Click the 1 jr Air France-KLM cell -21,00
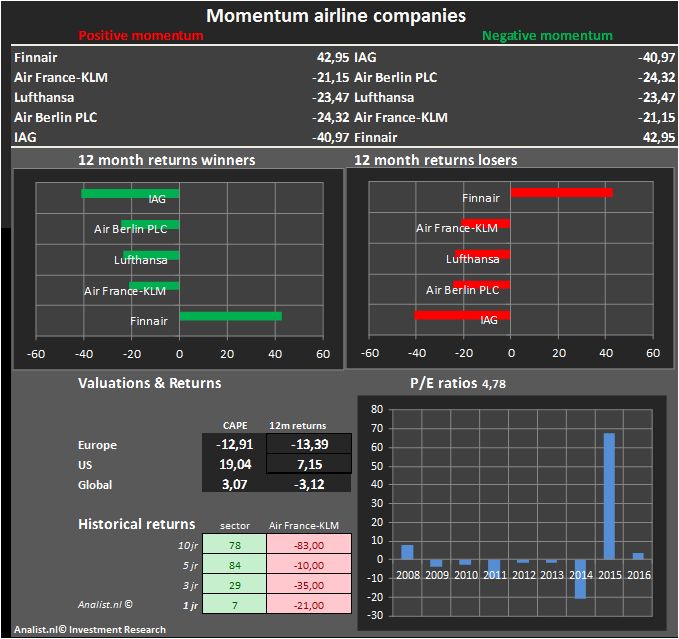Viewport: 679px width, 639px height. tap(309, 604)
